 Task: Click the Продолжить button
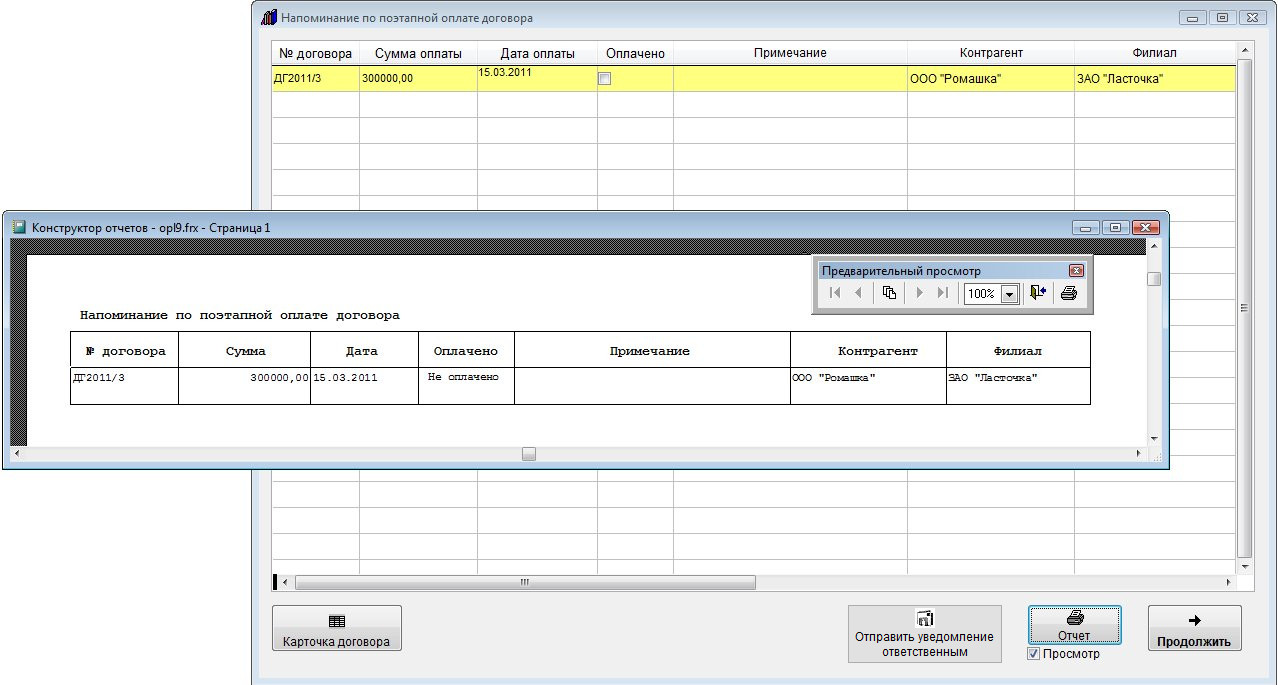(x=1194, y=629)
